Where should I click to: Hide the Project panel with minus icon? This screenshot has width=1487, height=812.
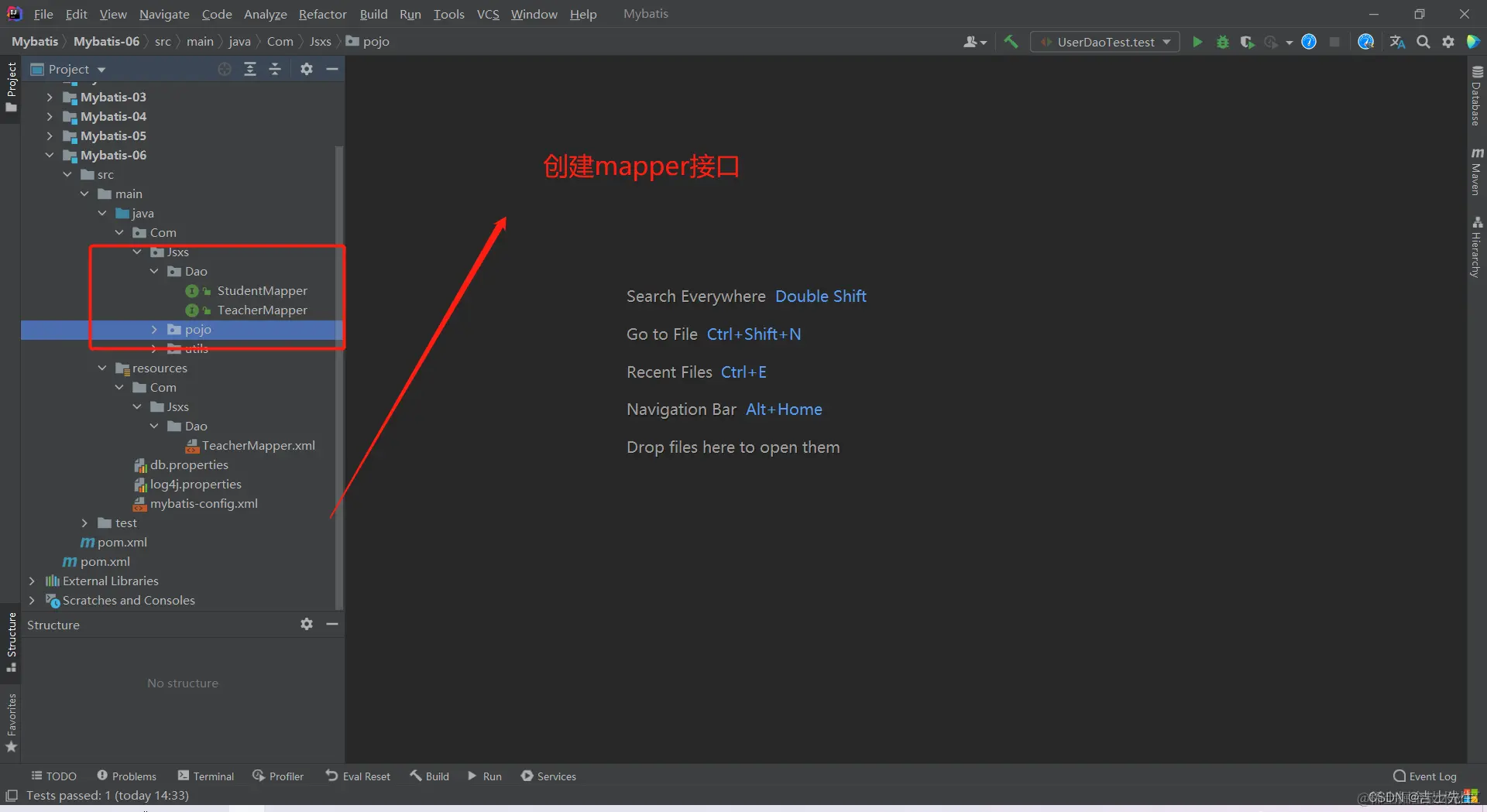pyautogui.click(x=332, y=69)
